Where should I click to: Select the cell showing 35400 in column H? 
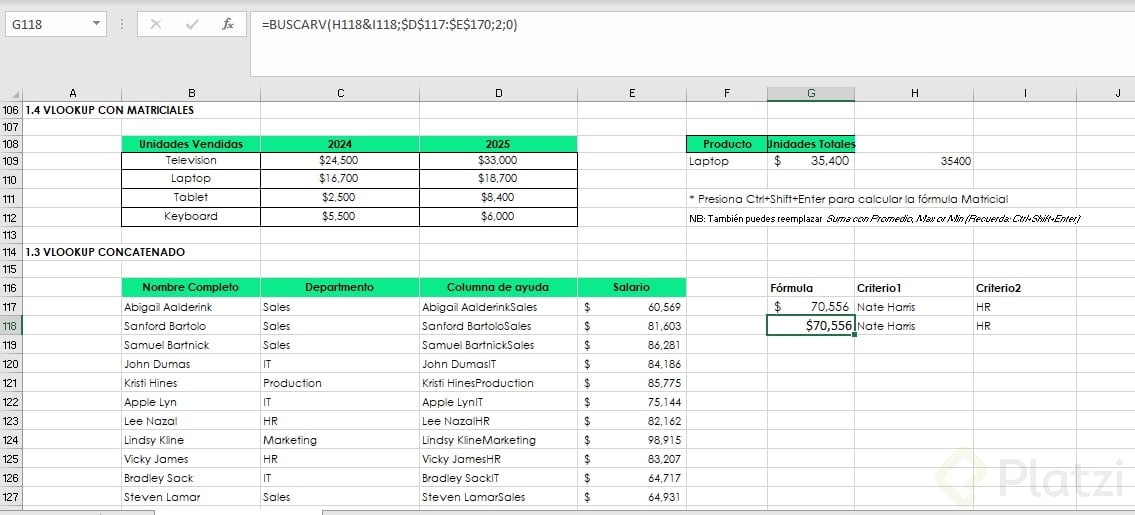(914, 161)
